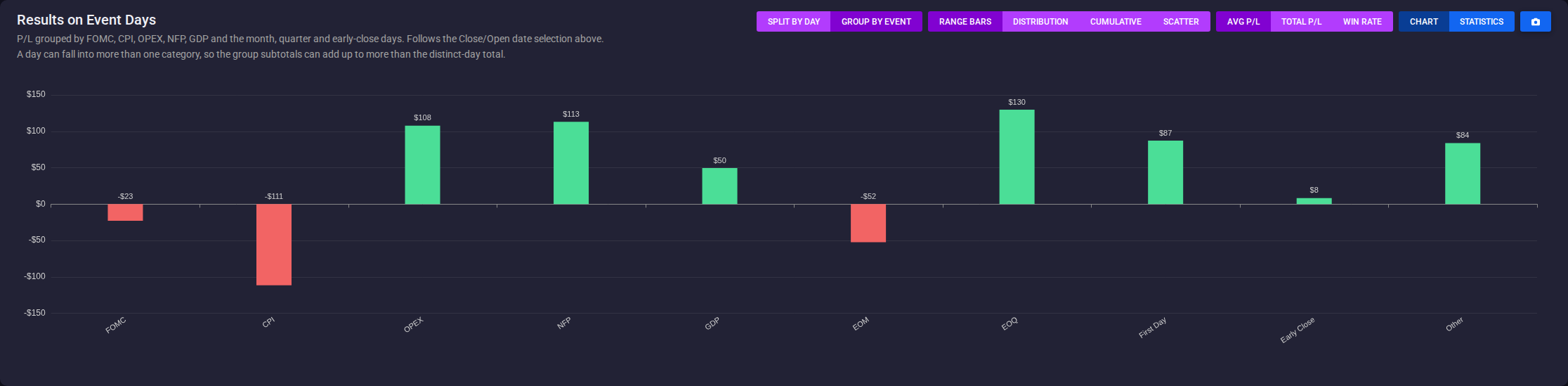Click the green Other bar
1568x386 pixels.
point(1463,174)
